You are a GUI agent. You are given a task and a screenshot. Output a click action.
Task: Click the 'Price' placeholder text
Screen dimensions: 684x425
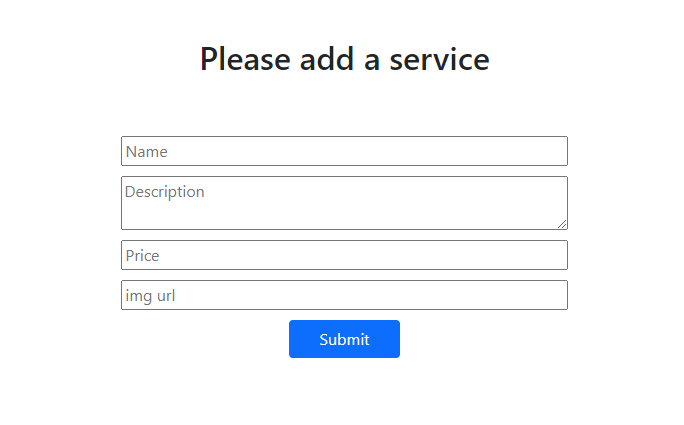tap(142, 256)
